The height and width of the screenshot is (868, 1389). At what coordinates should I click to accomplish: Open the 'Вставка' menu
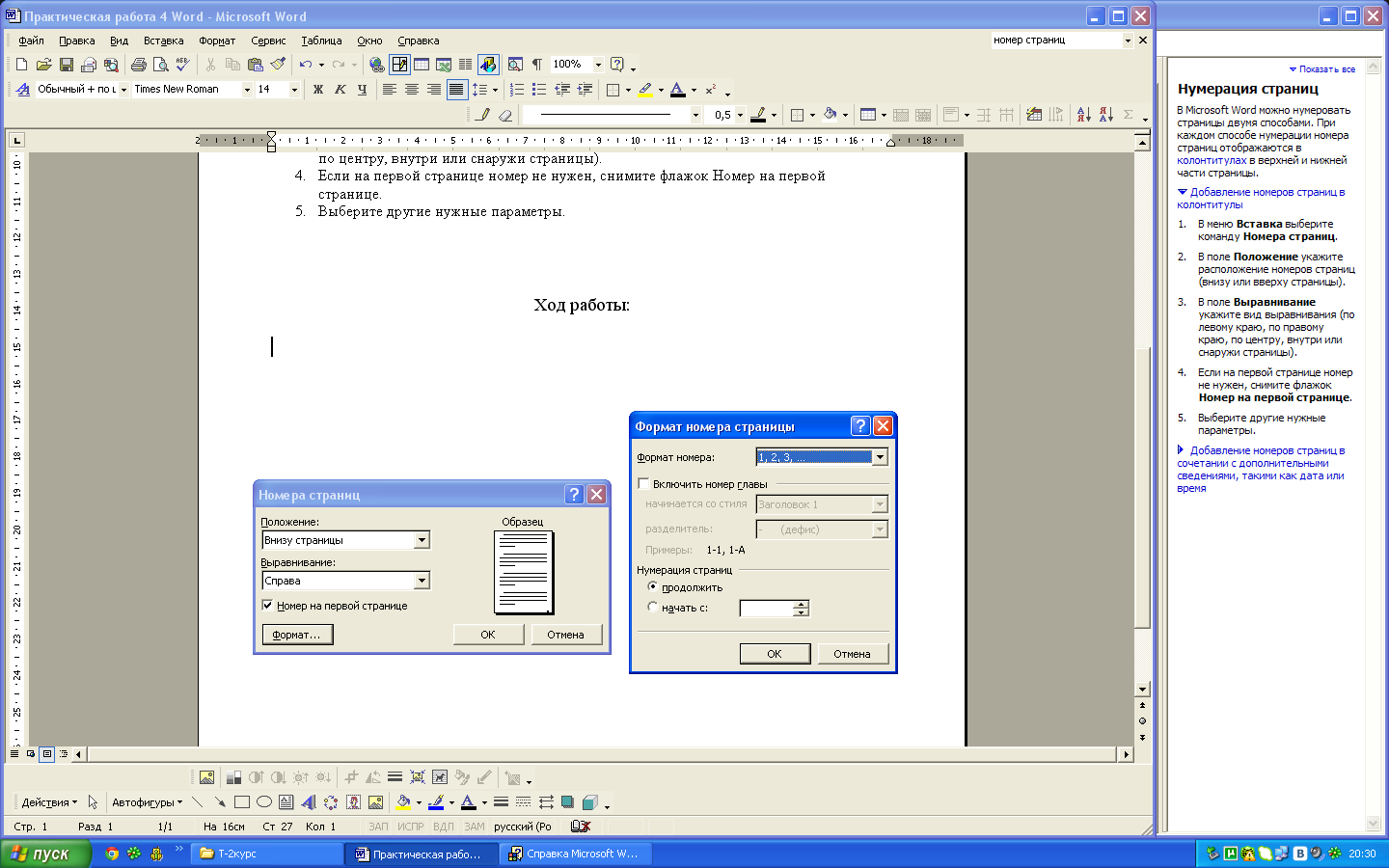click(x=163, y=41)
